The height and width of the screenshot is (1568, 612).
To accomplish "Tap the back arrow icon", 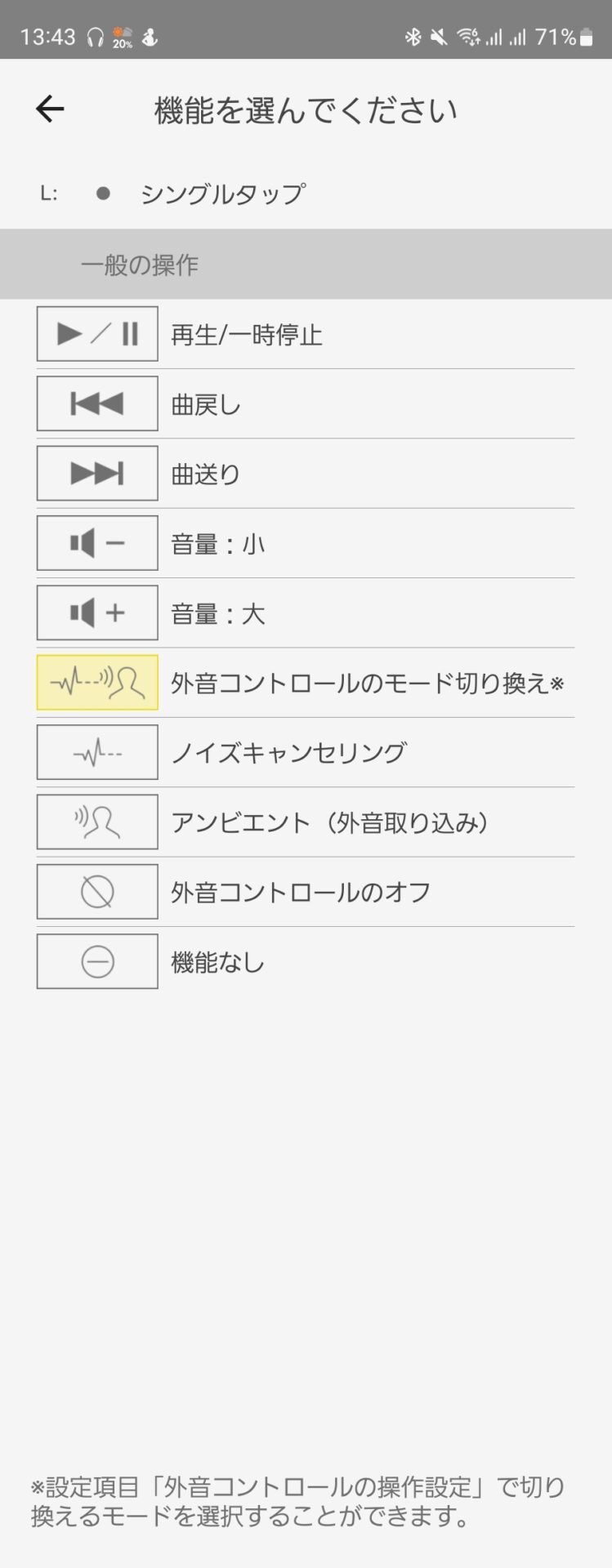I will point(50,109).
